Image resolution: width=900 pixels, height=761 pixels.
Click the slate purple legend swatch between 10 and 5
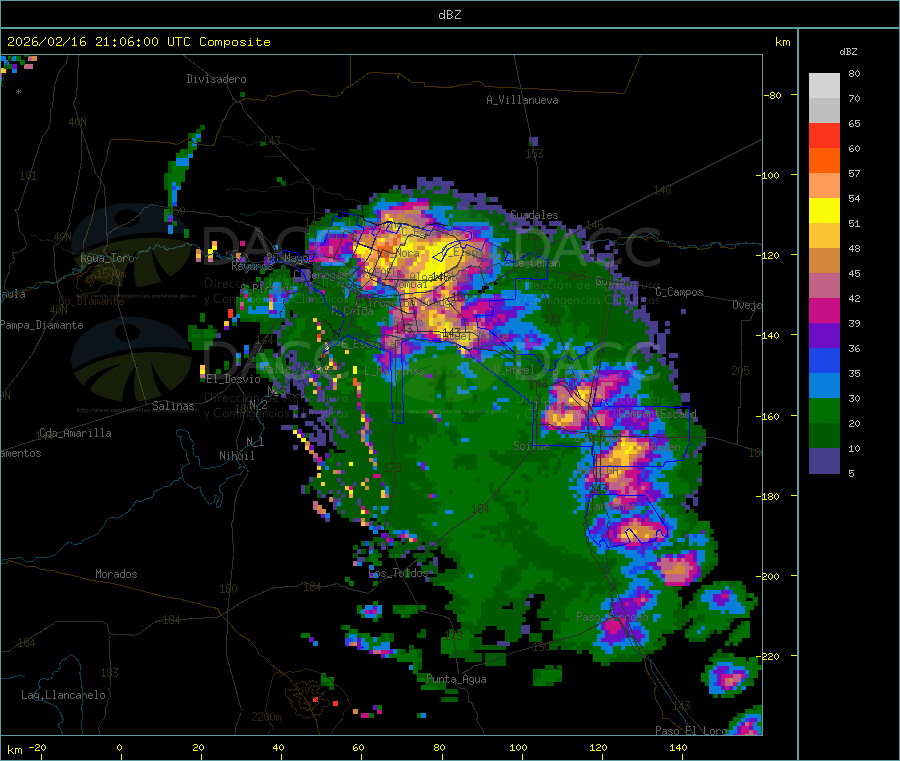point(824,461)
